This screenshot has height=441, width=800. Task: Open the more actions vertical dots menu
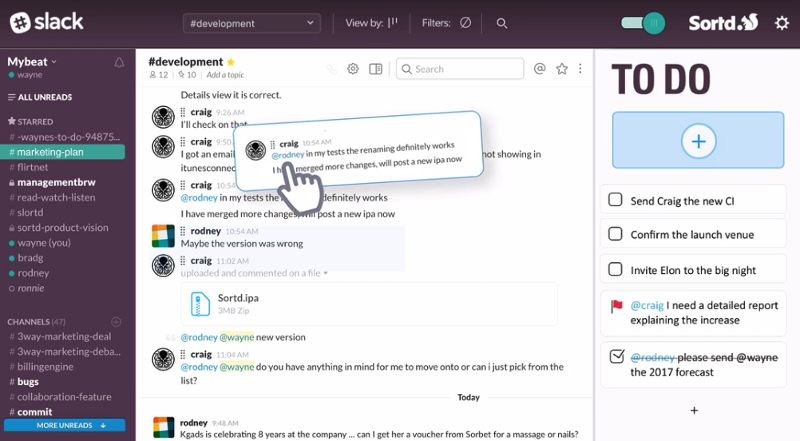[582, 69]
